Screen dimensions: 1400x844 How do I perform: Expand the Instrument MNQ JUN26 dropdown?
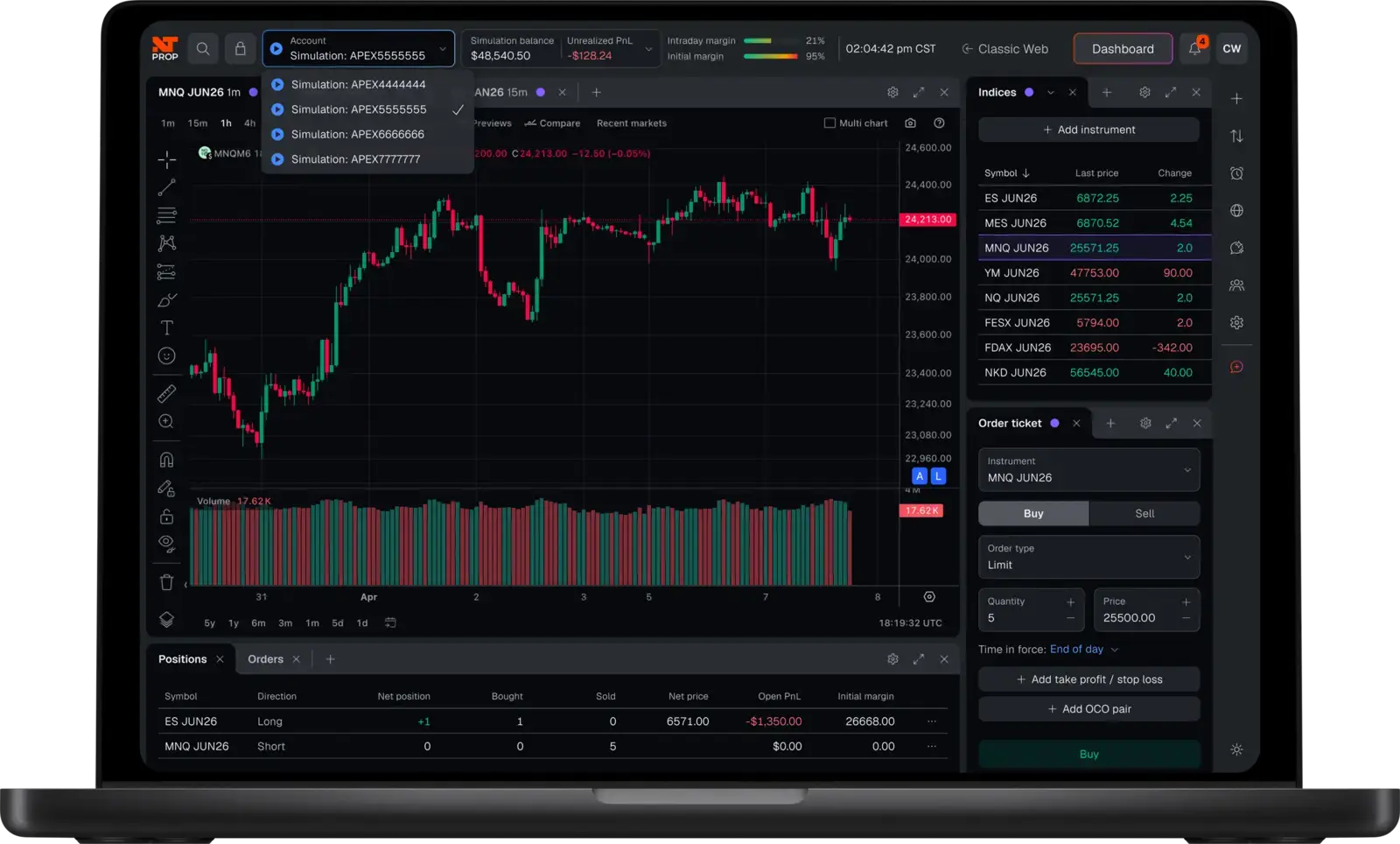pos(1088,470)
